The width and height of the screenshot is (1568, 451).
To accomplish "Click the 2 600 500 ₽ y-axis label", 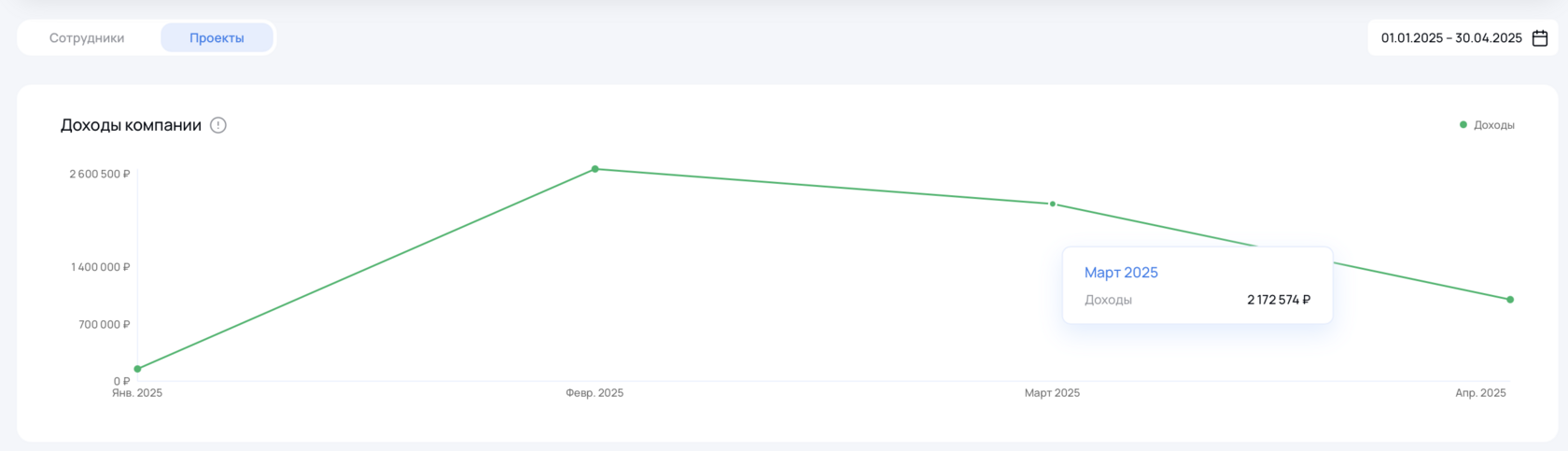I will 100,175.
